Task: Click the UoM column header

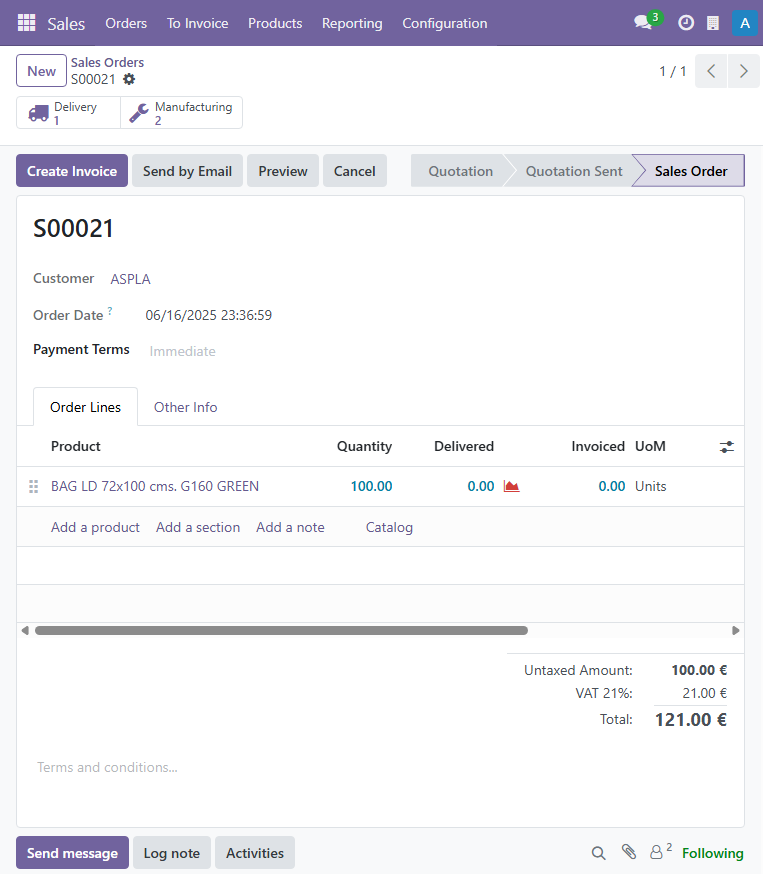Action: [x=650, y=446]
